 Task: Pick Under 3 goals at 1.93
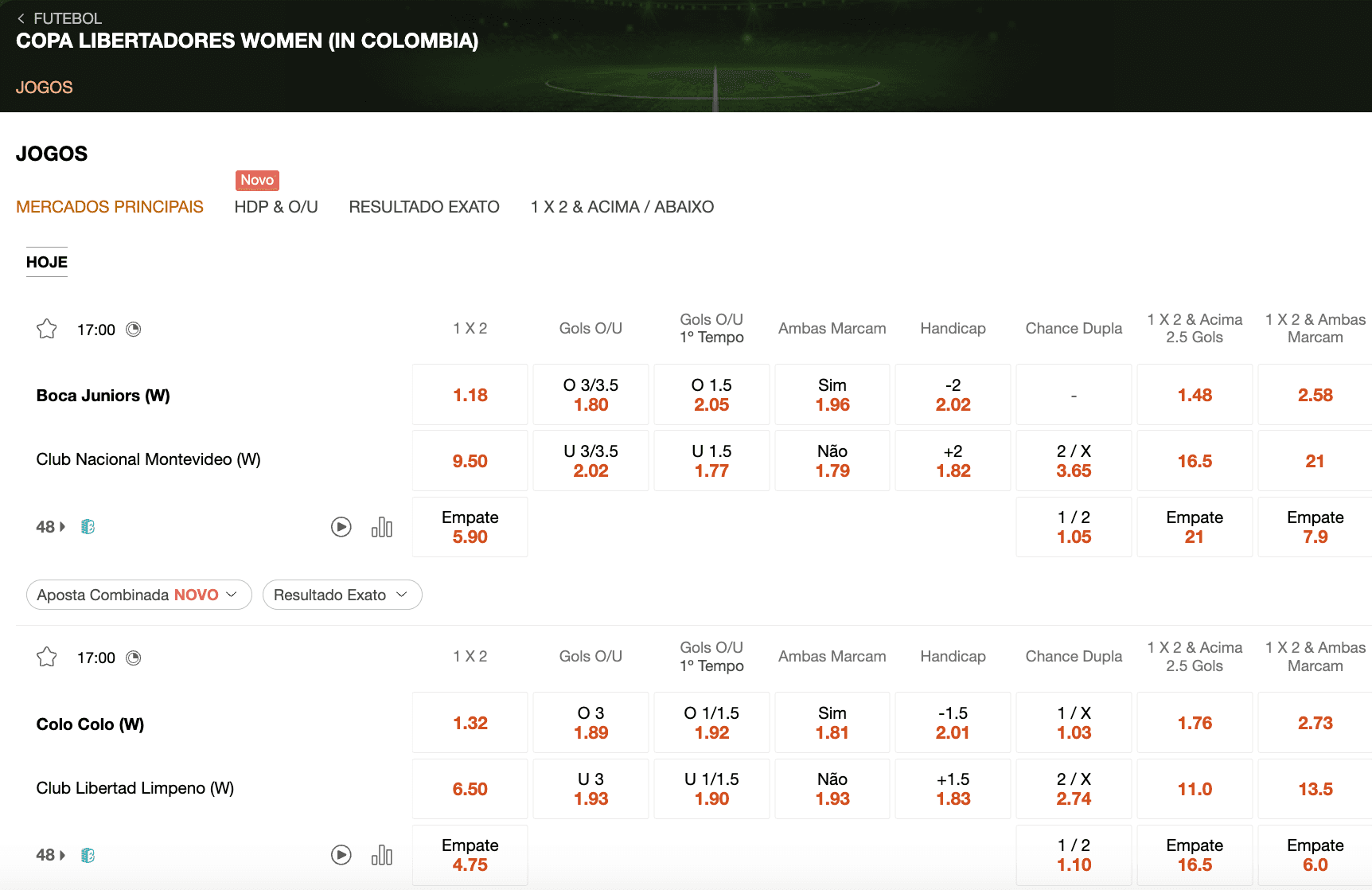(591, 789)
